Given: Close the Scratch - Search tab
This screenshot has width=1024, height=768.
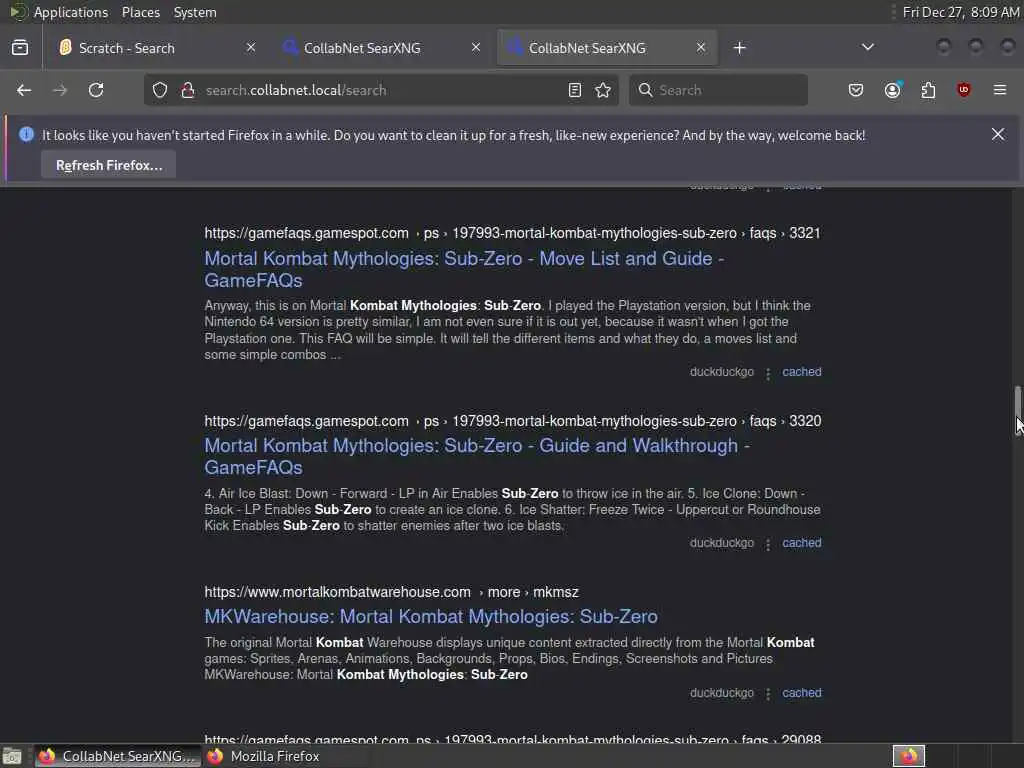Looking at the screenshot, I should [x=251, y=48].
